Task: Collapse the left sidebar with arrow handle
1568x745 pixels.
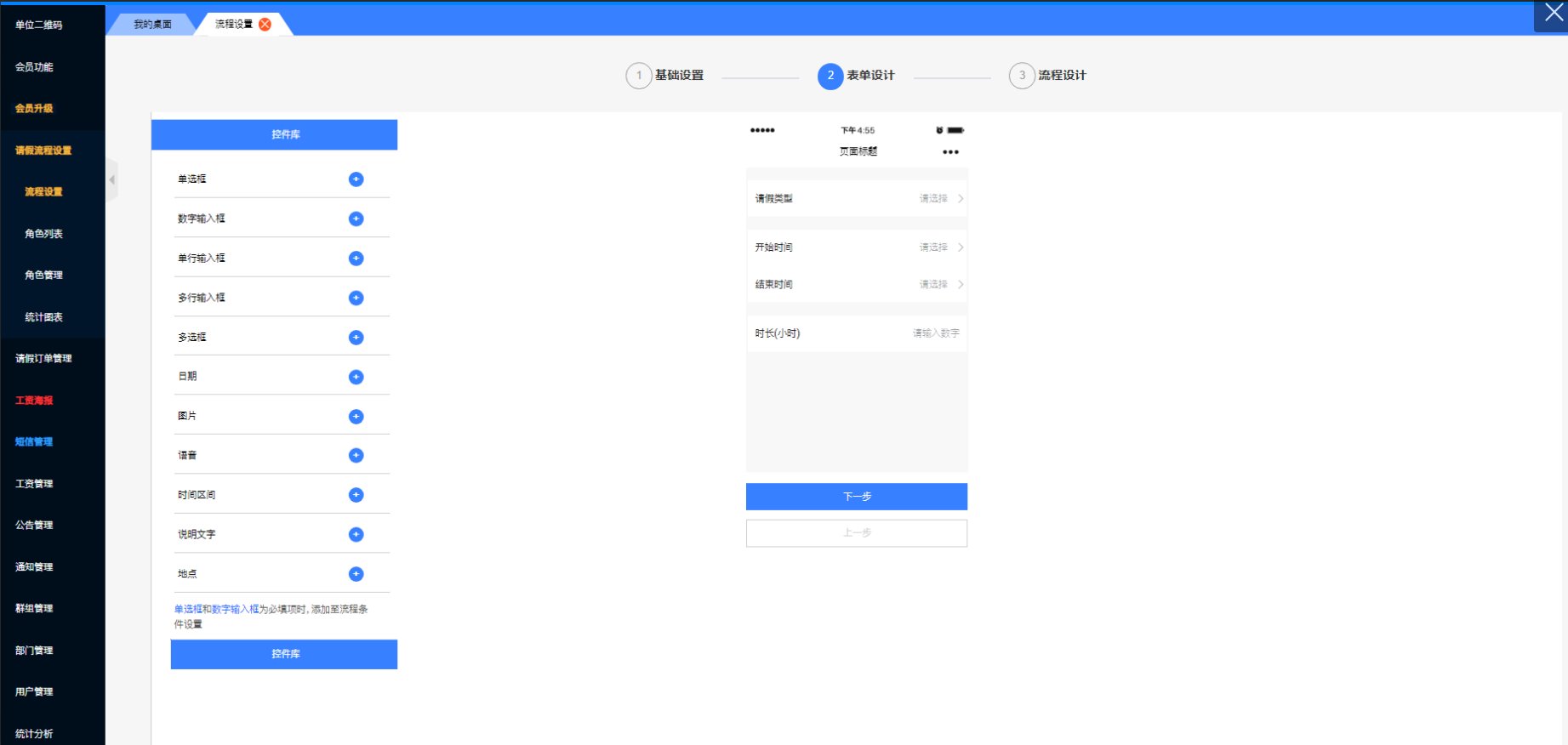Action: tap(111, 179)
